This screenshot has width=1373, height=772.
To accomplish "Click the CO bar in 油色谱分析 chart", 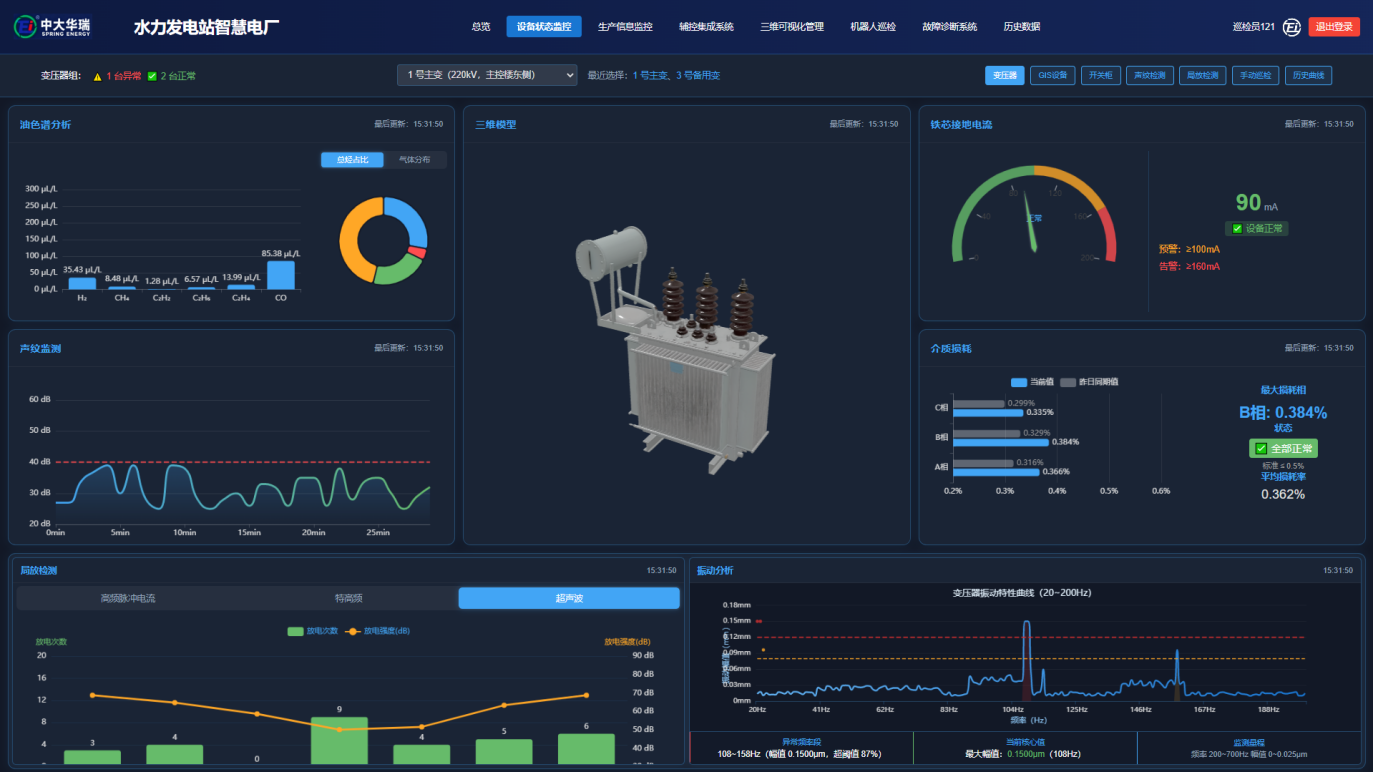I will pos(281,275).
